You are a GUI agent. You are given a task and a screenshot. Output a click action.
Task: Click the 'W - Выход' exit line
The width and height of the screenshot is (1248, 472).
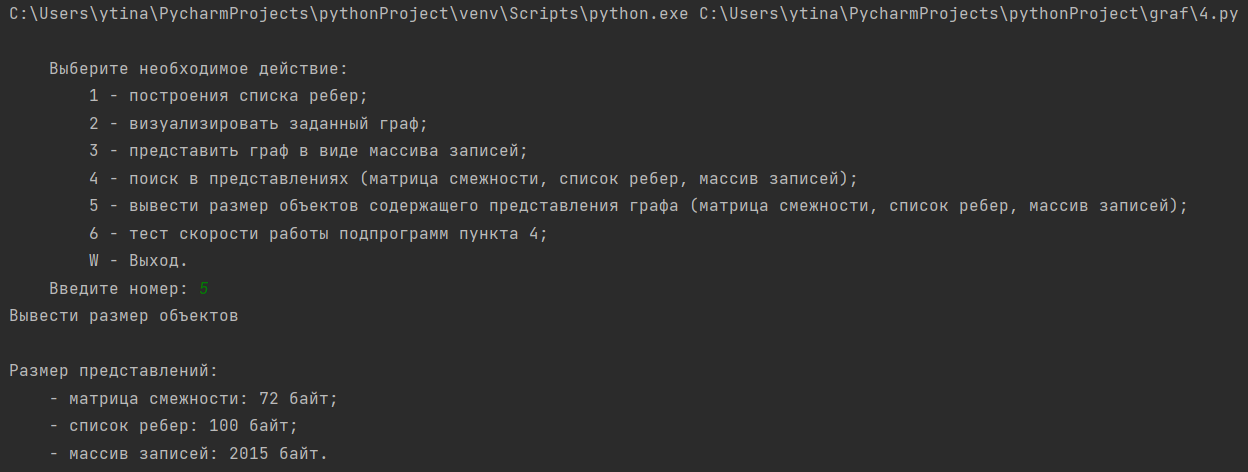point(139,260)
